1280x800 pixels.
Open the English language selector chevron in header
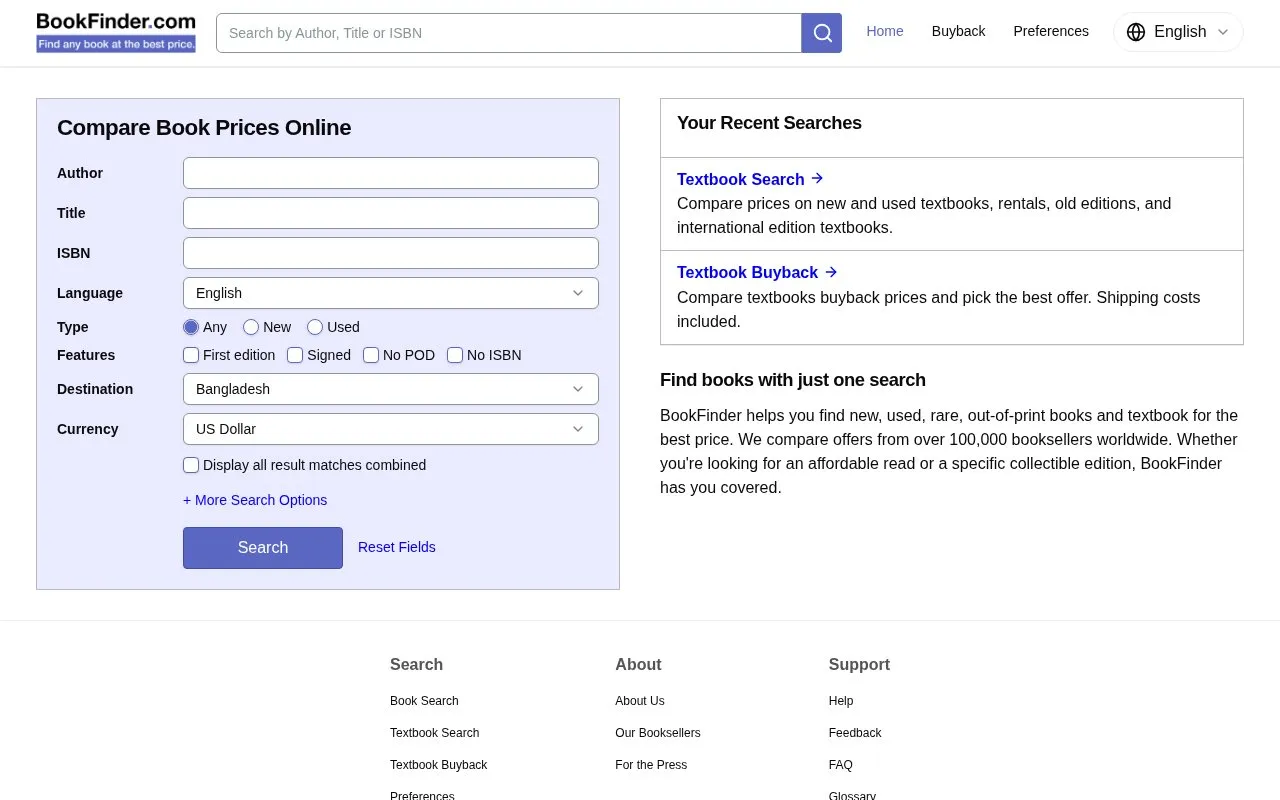pos(1223,32)
